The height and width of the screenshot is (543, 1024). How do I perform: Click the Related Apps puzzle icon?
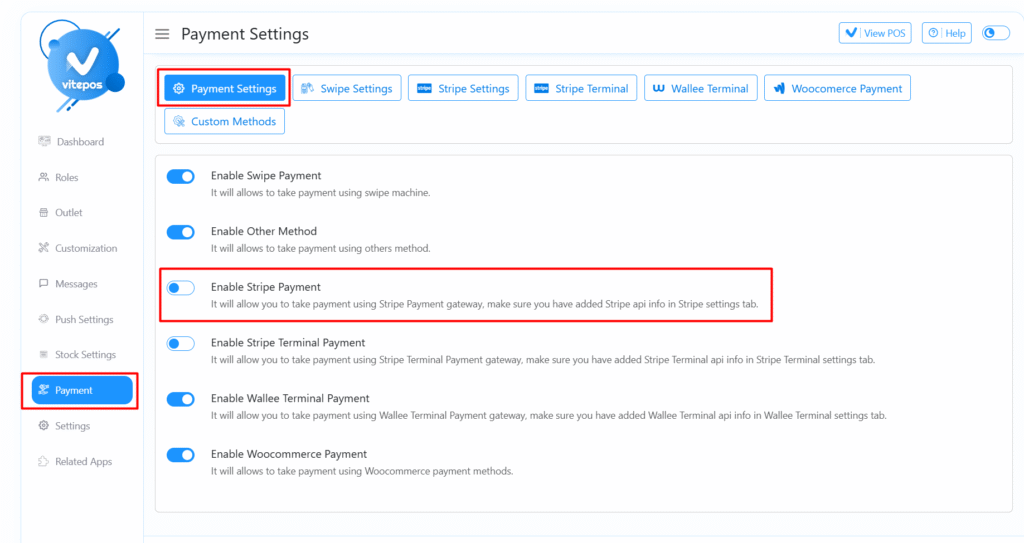click(44, 461)
